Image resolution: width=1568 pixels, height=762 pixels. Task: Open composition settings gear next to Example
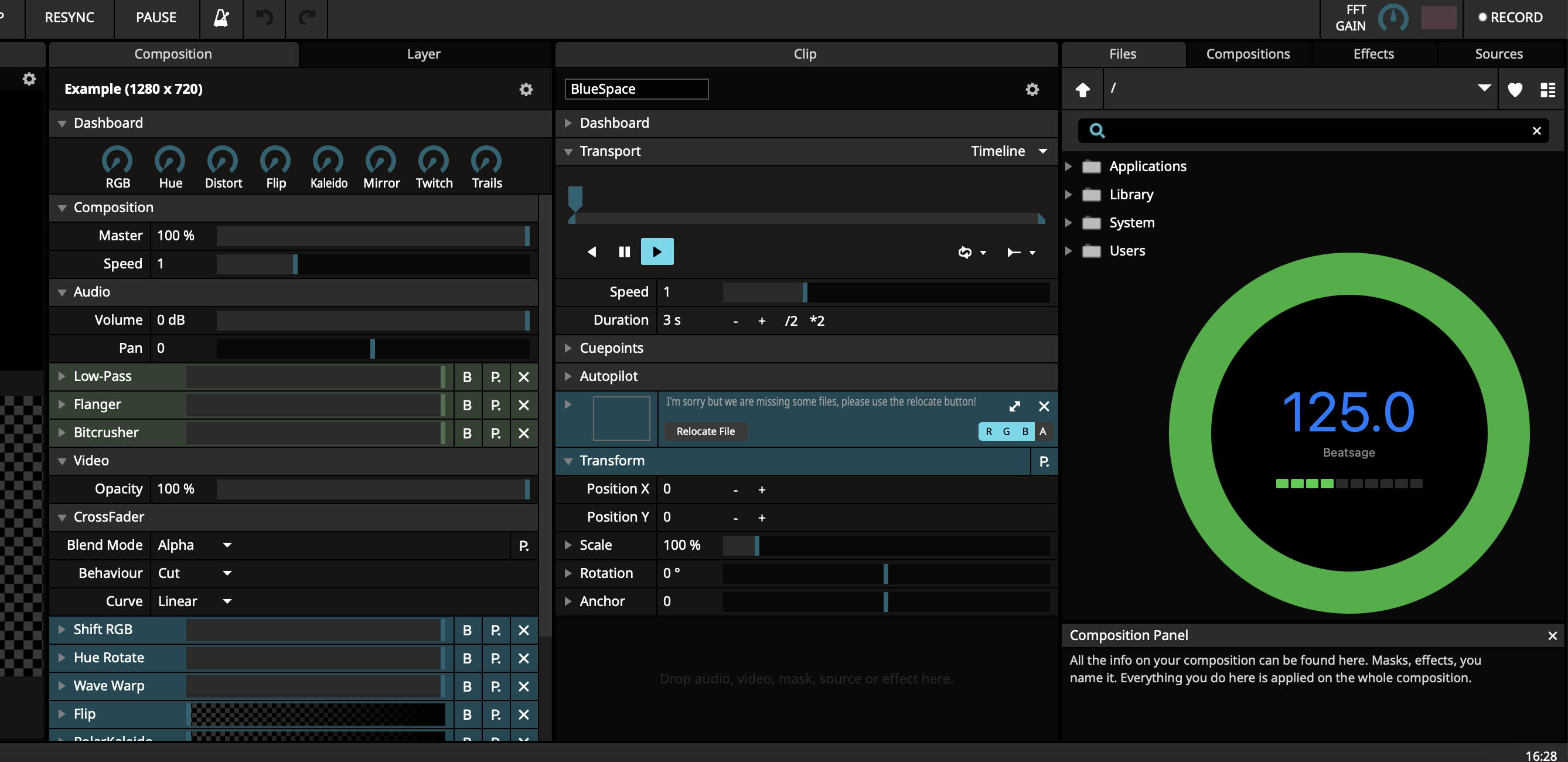point(526,90)
